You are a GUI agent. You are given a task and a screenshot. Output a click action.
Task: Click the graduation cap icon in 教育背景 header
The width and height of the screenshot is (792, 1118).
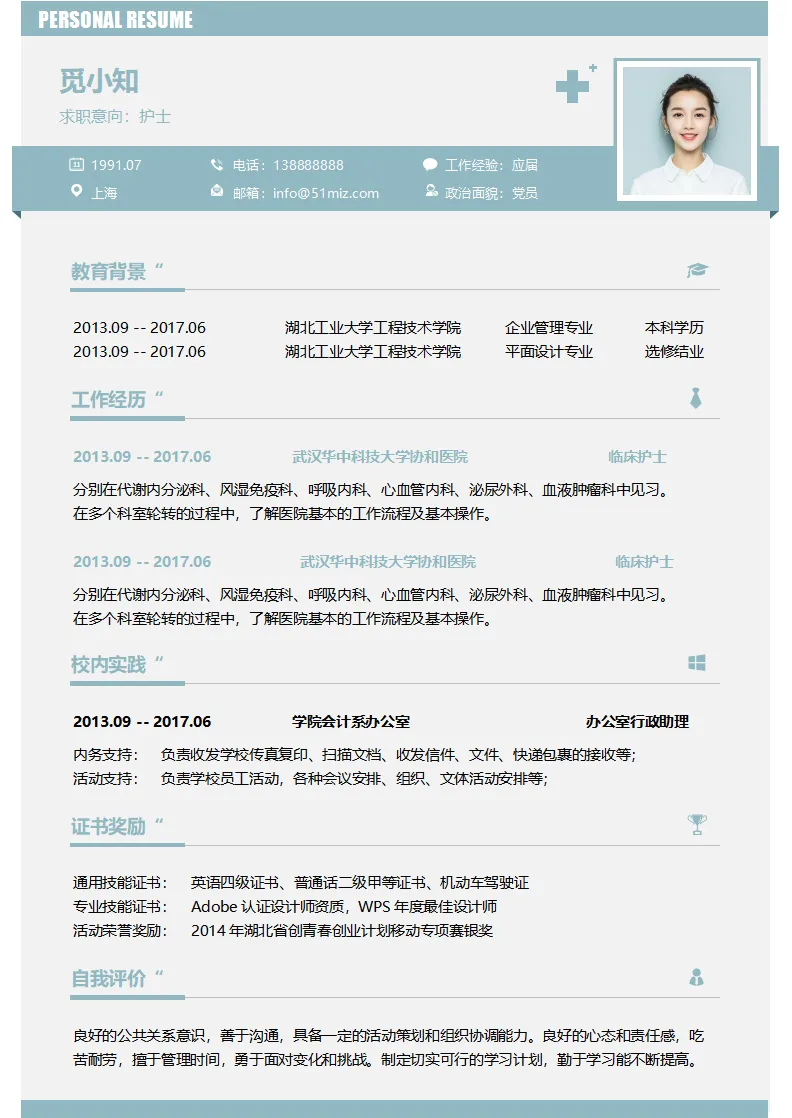point(697,270)
